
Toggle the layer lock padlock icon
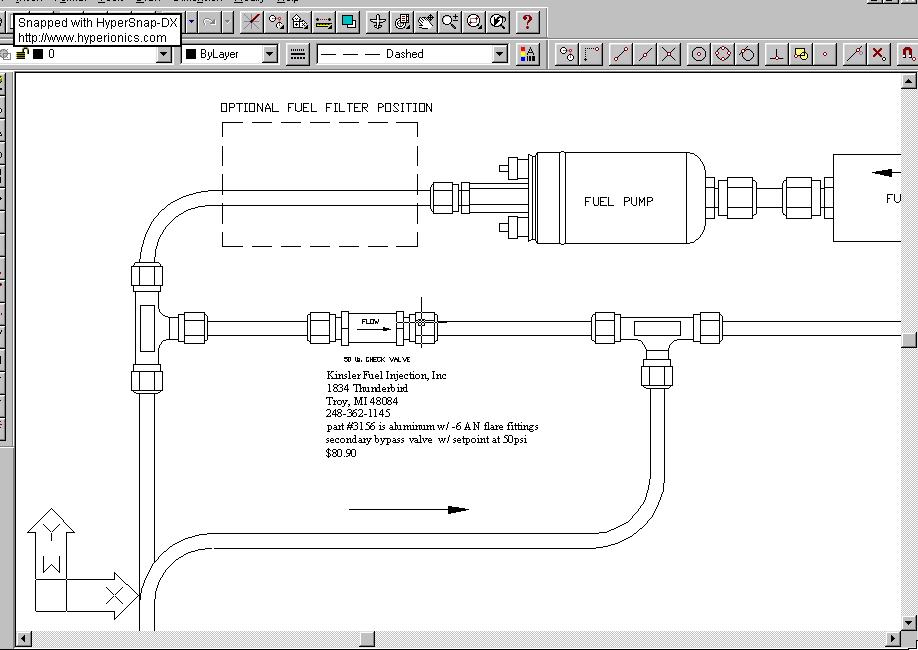tap(22, 54)
